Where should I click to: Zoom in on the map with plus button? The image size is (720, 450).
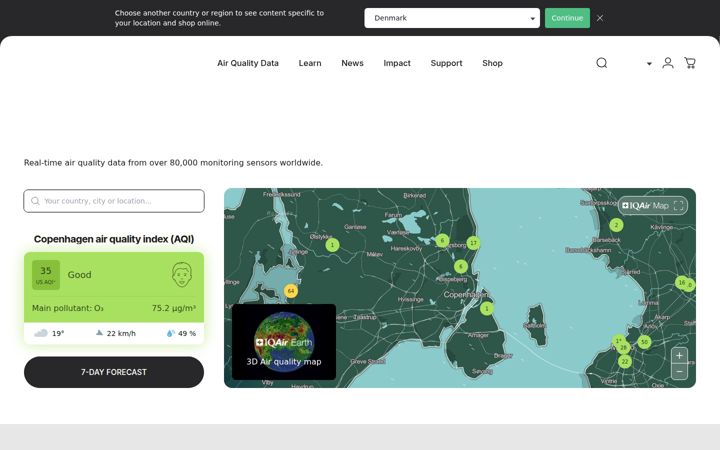coord(679,355)
